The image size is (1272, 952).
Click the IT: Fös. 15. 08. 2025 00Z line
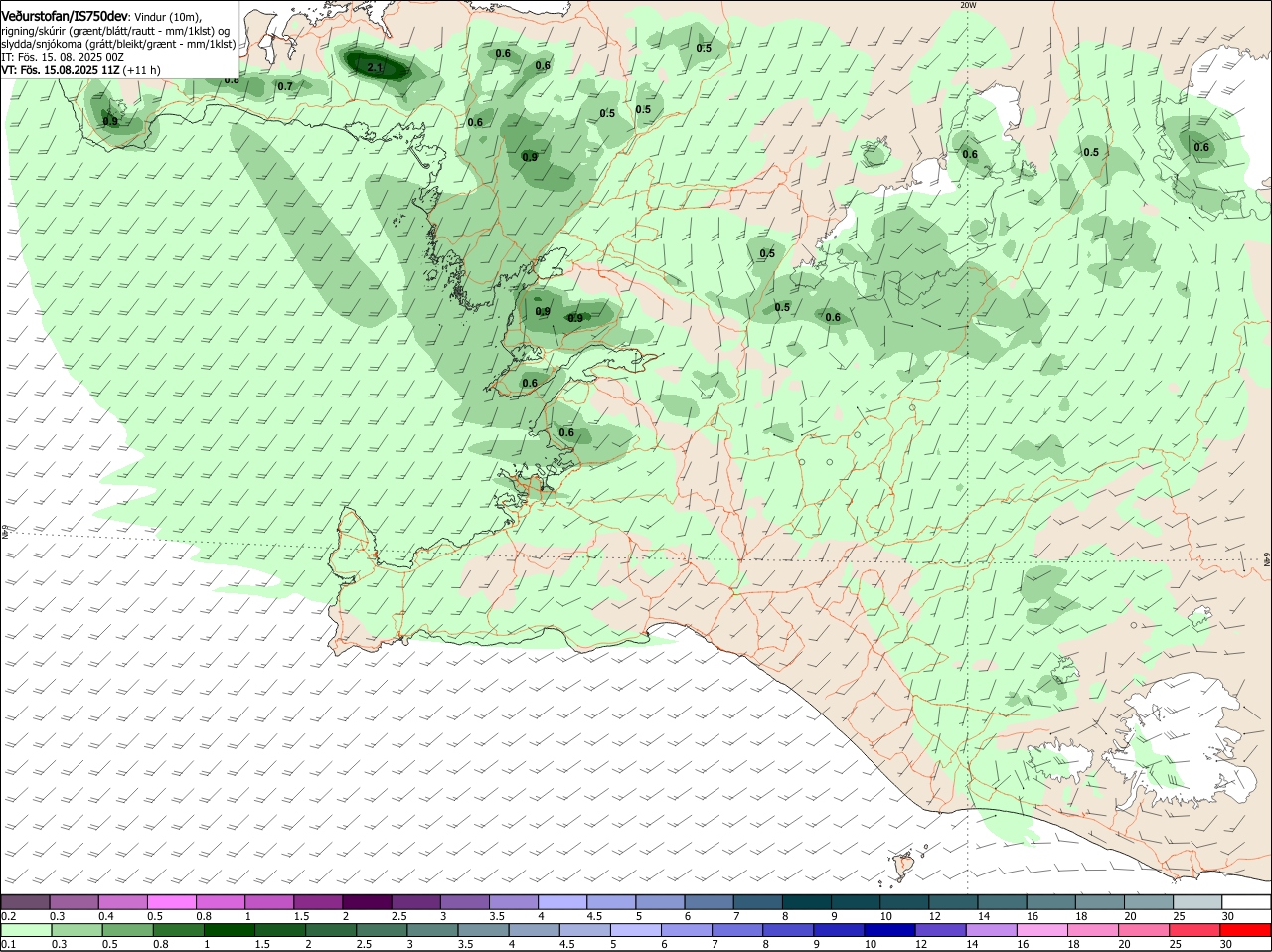63,57
